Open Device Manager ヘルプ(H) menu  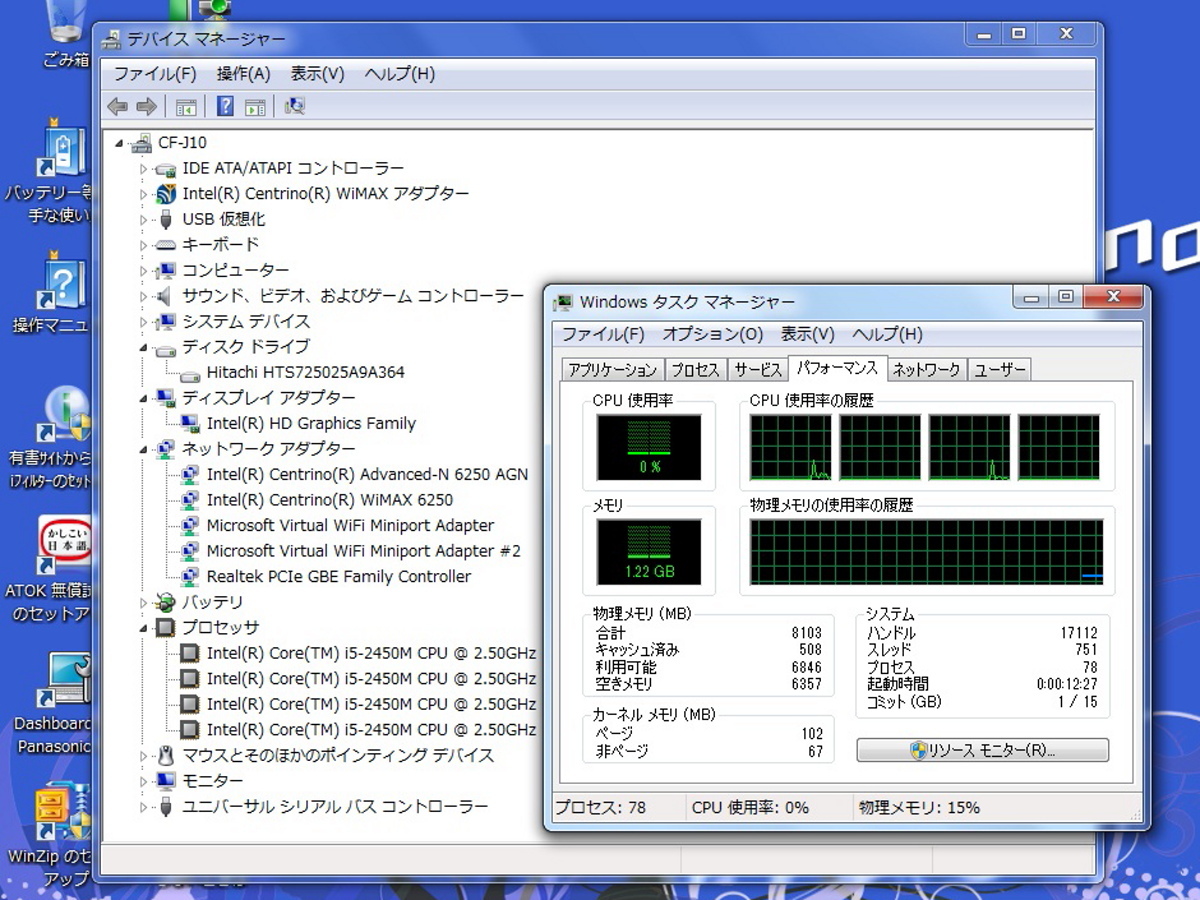point(399,74)
